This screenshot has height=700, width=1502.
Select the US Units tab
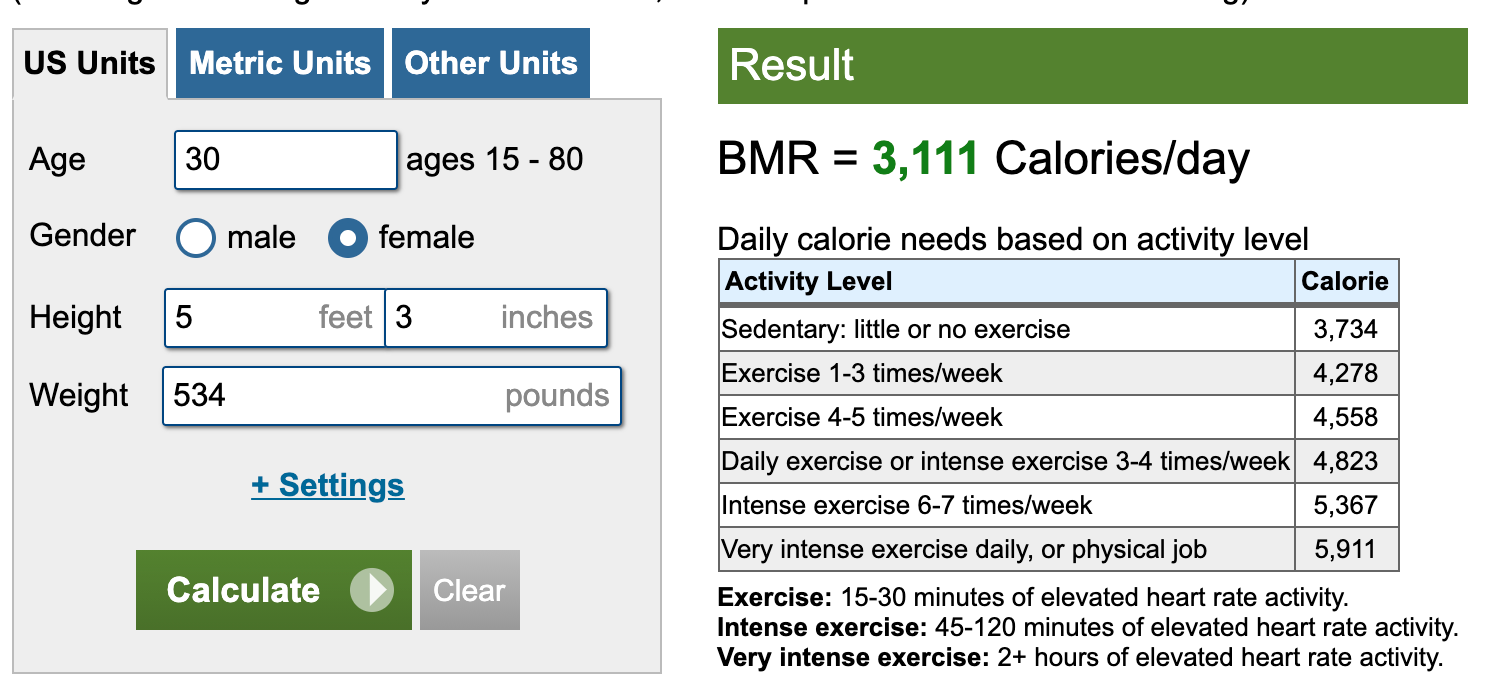[90, 64]
